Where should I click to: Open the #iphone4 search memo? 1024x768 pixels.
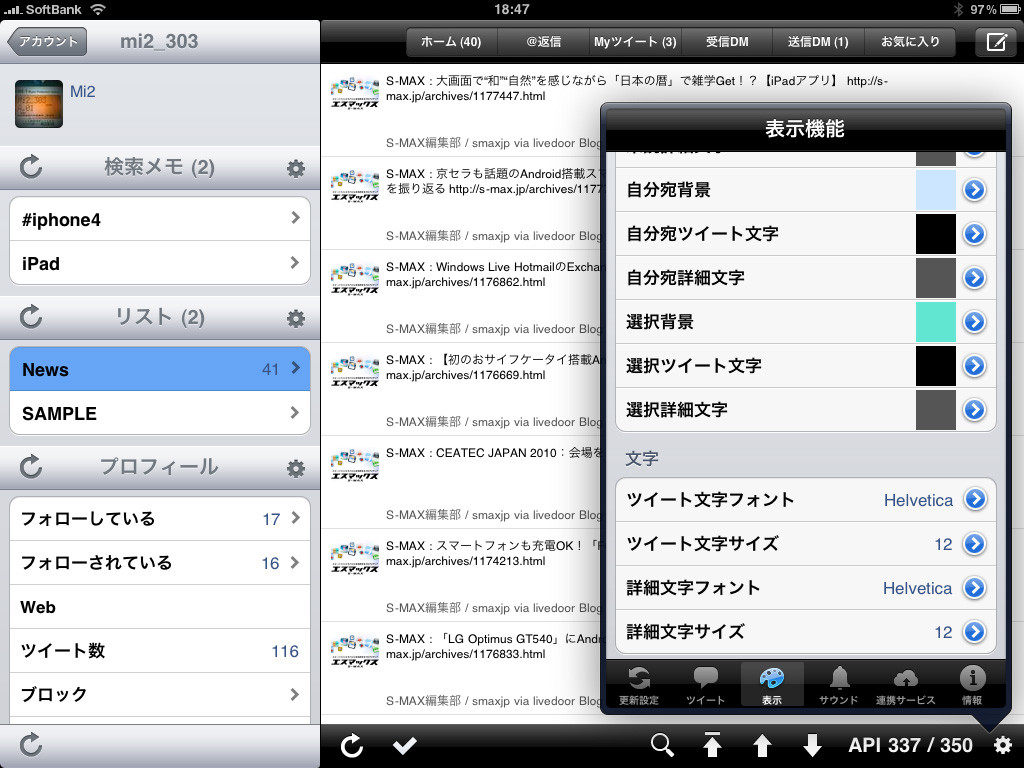[x=160, y=219]
